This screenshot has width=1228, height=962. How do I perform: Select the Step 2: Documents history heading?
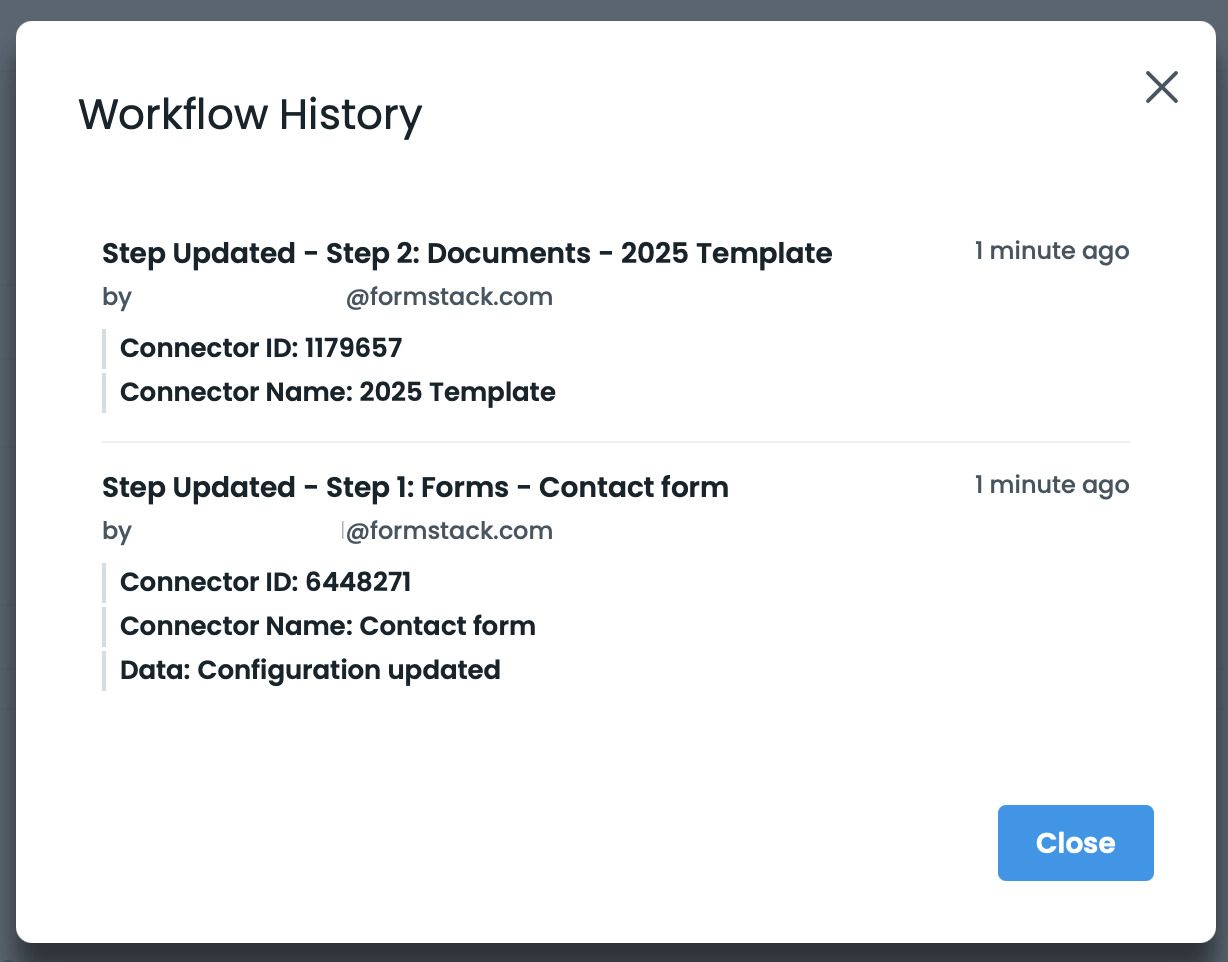pyautogui.click(x=467, y=253)
